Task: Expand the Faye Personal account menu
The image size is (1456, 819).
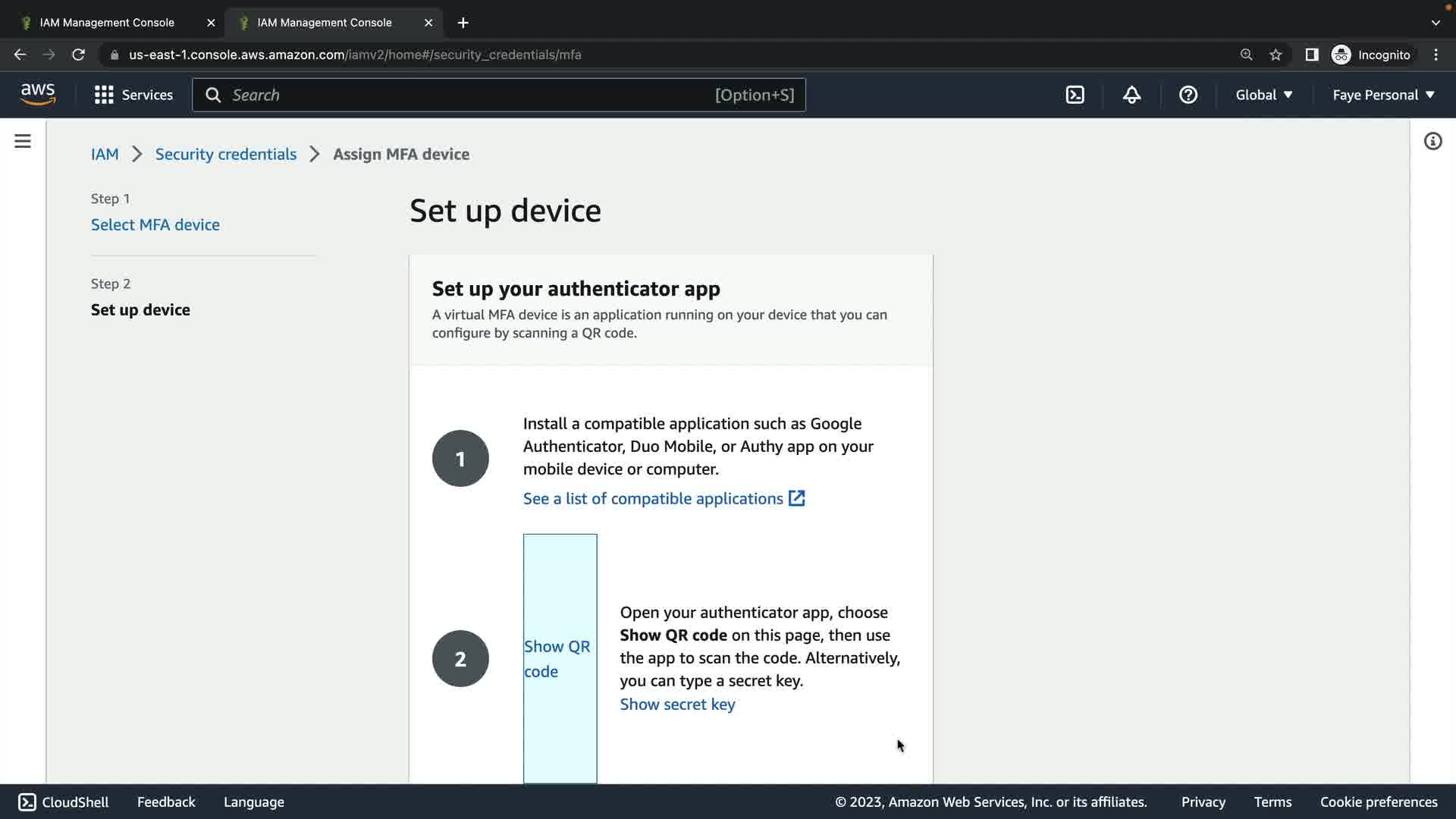Action: (1383, 95)
